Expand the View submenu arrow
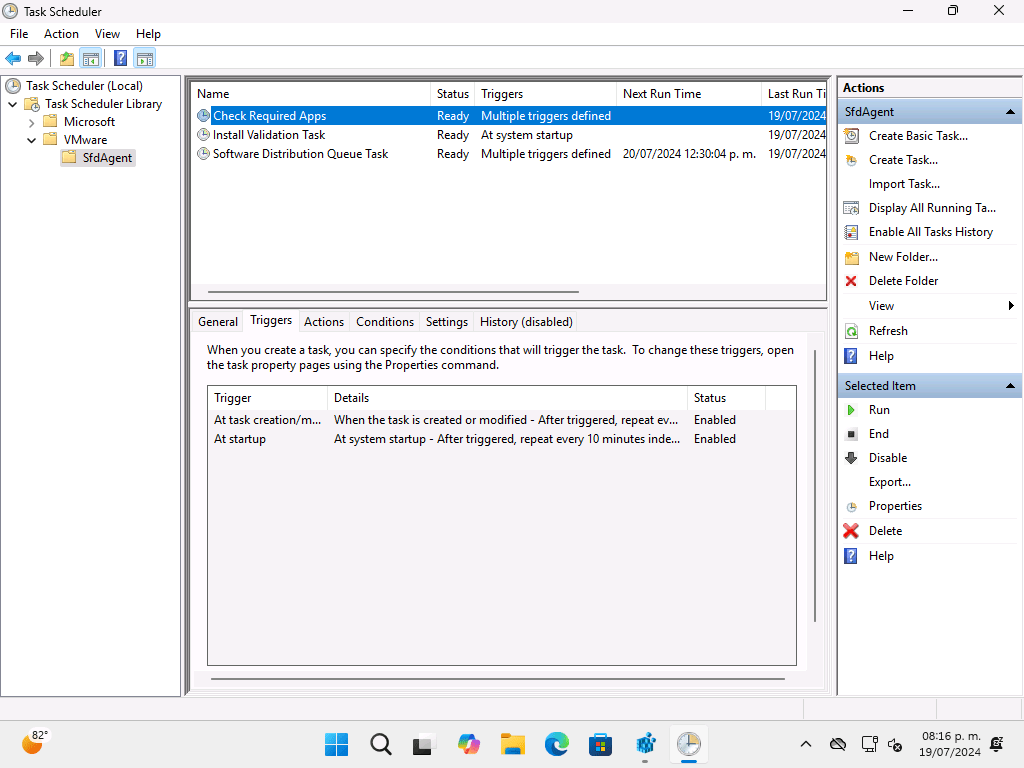Viewport: 1024px width, 768px height. [1011, 306]
